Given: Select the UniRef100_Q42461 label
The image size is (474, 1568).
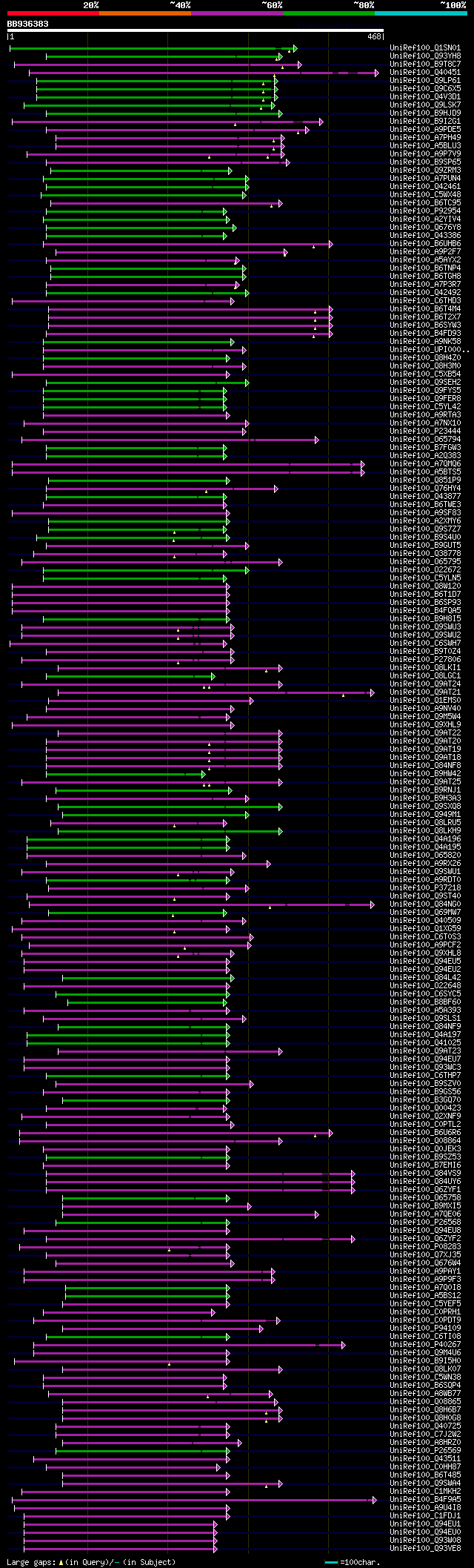Looking at the screenshot, I should click(425, 187).
